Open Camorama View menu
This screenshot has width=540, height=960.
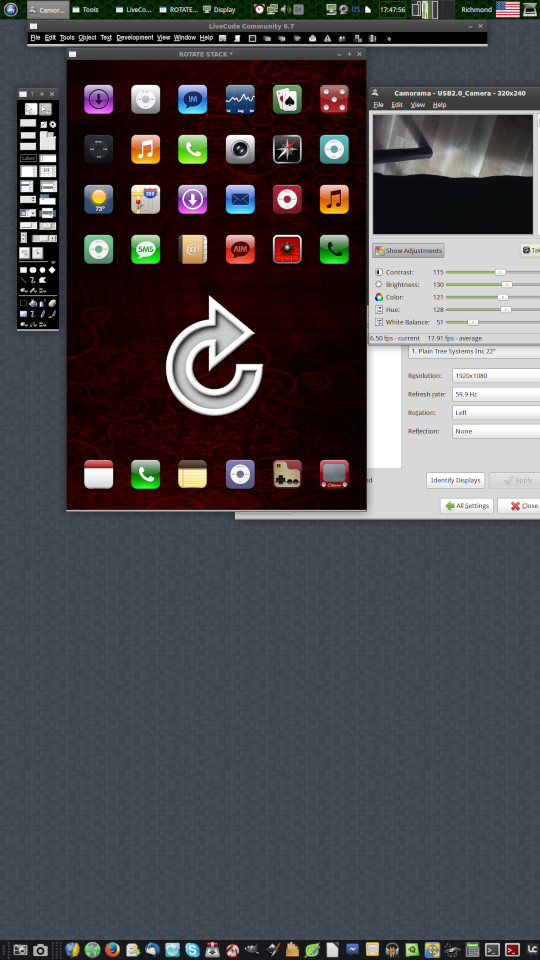pos(418,105)
